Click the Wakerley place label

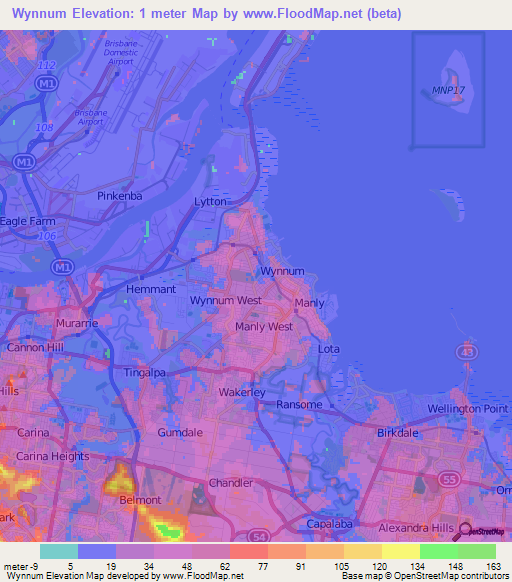pyautogui.click(x=242, y=392)
